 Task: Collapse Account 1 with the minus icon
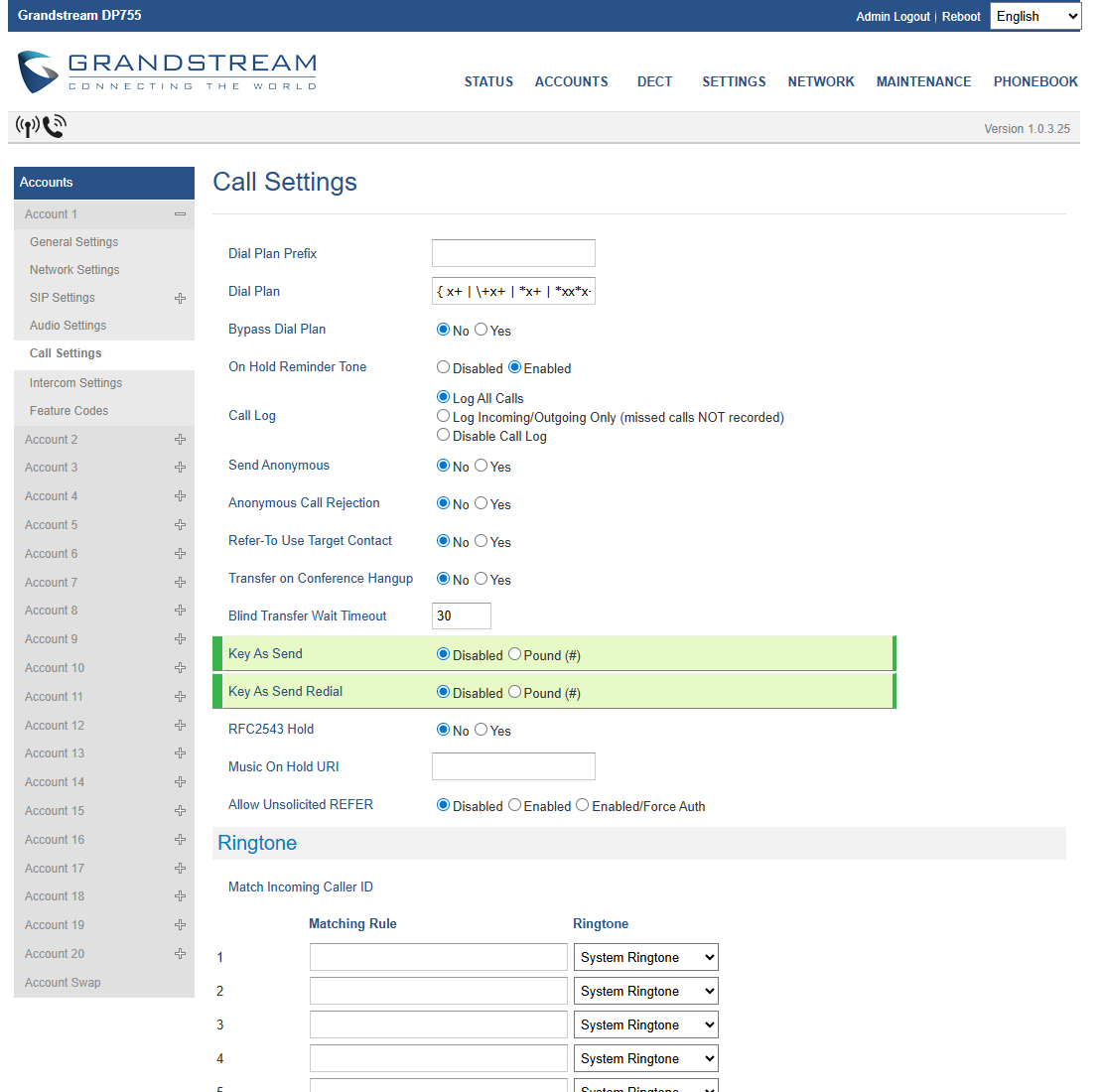180,214
